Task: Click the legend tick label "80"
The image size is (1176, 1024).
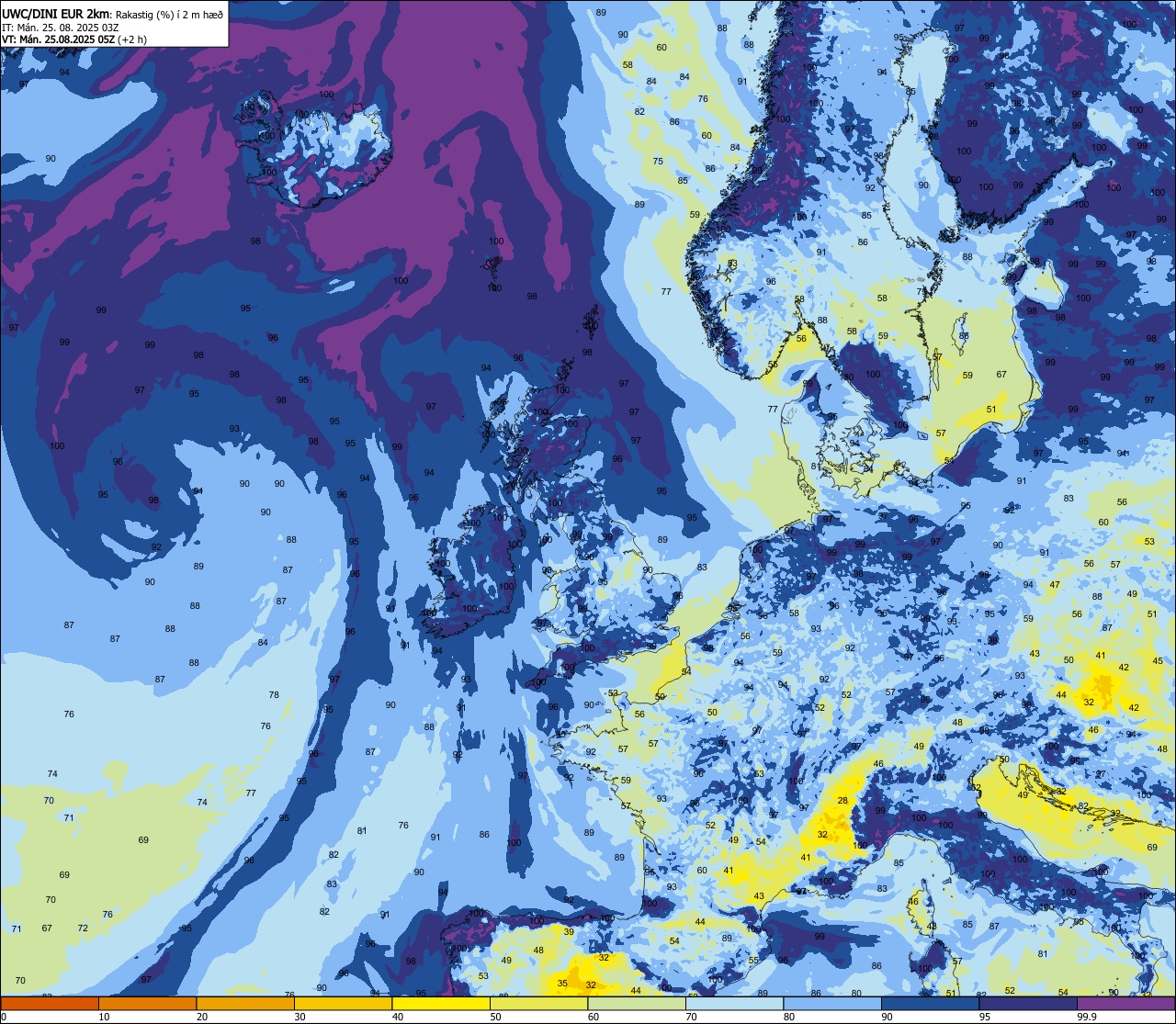Action: point(788,1017)
